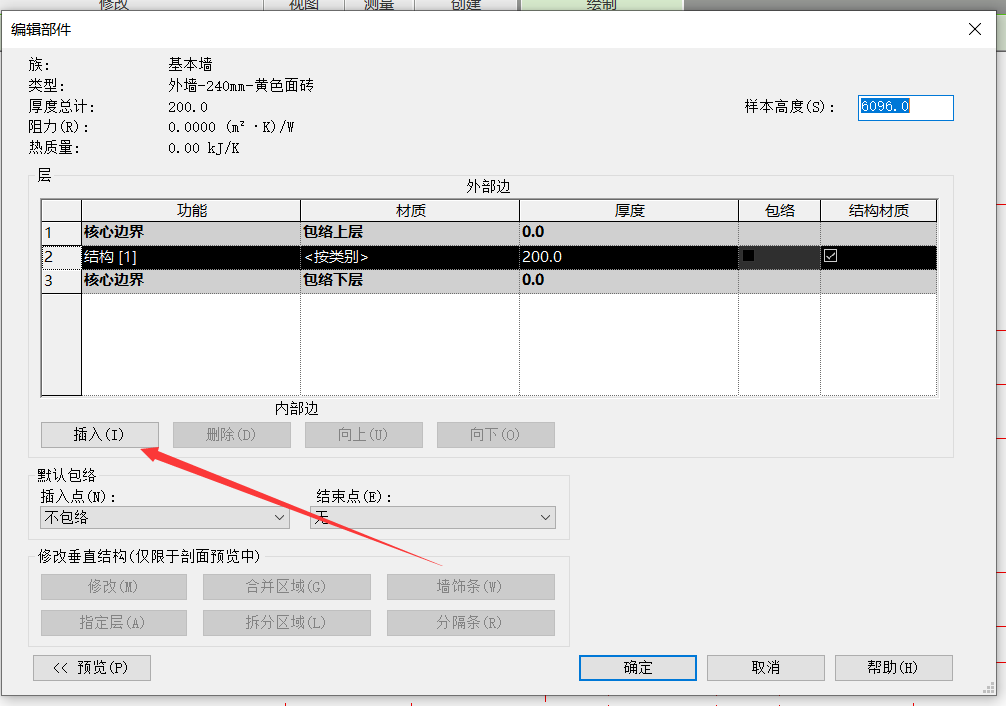Image resolution: width=1006 pixels, height=706 pixels.
Task: Click the 功能 column header
Action: [191, 210]
